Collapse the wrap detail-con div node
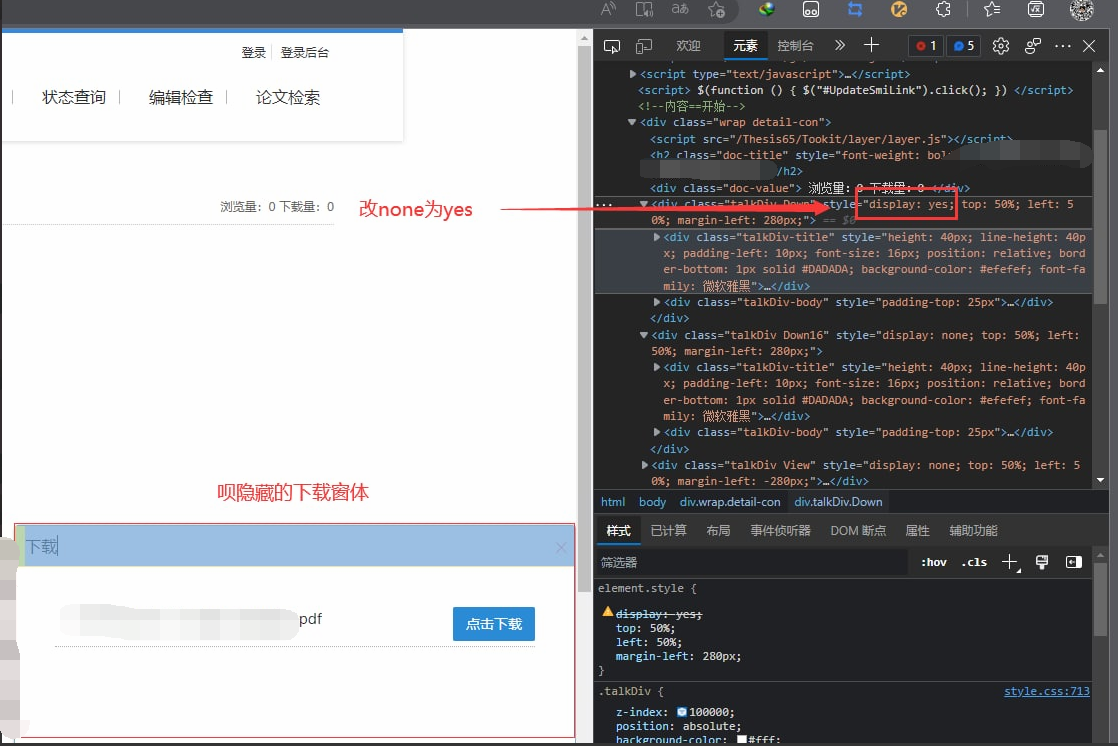1118x746 pixels. click(x=632, y=122)
